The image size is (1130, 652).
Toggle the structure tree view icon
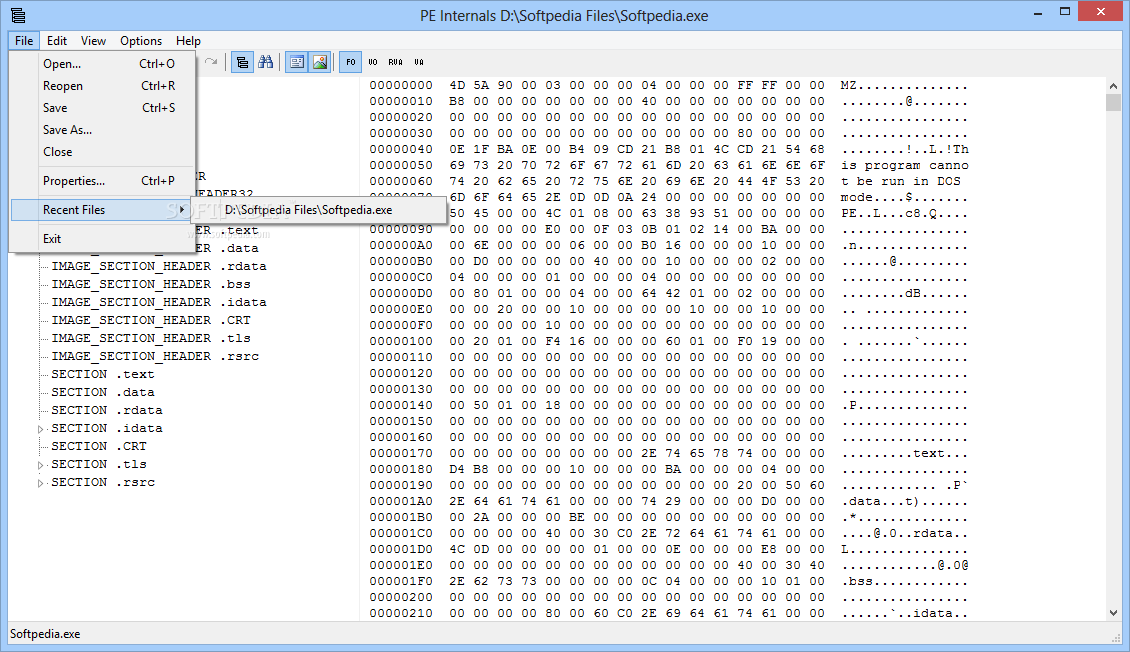(x=242, y=62)
